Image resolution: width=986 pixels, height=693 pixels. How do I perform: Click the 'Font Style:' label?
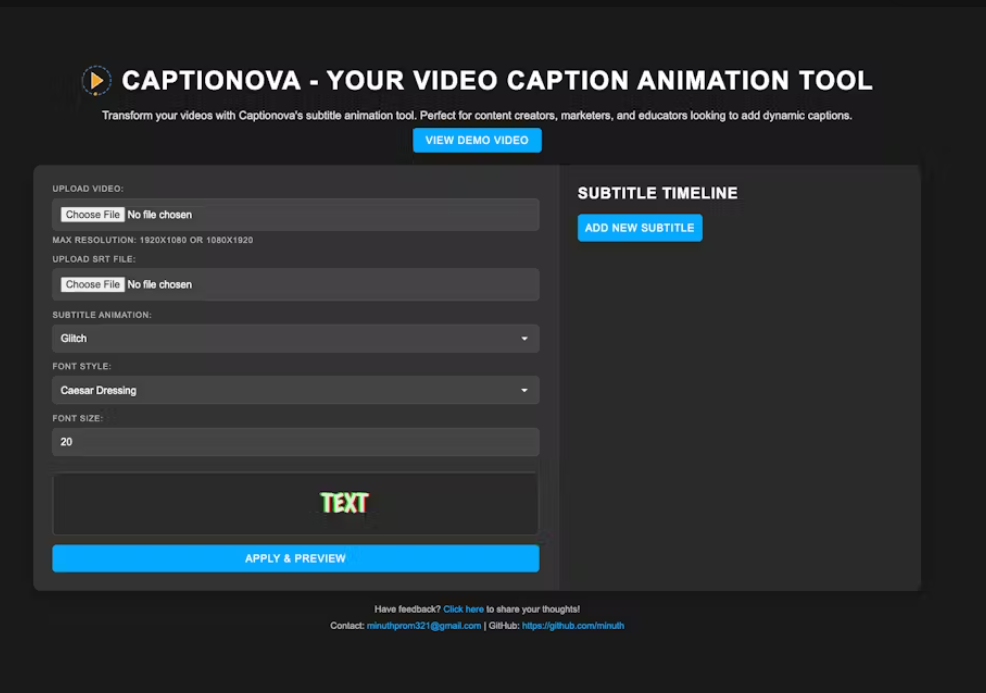[x=82, y=366]
